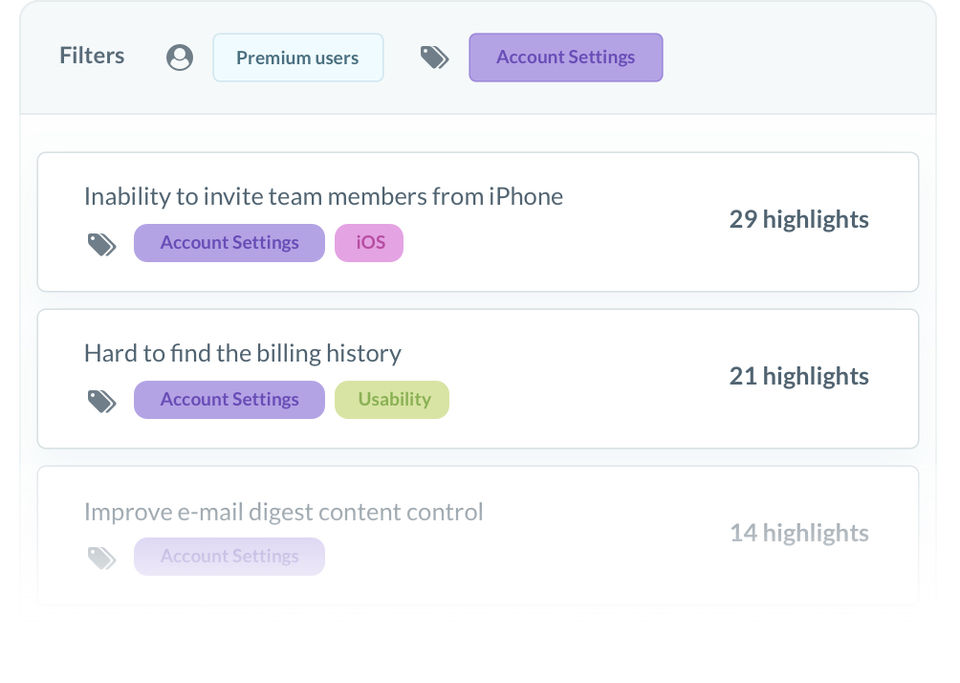Click the tag filter icon in Filters bar
The width and height of the screenshot is (960, 683).
click(434, 58)
